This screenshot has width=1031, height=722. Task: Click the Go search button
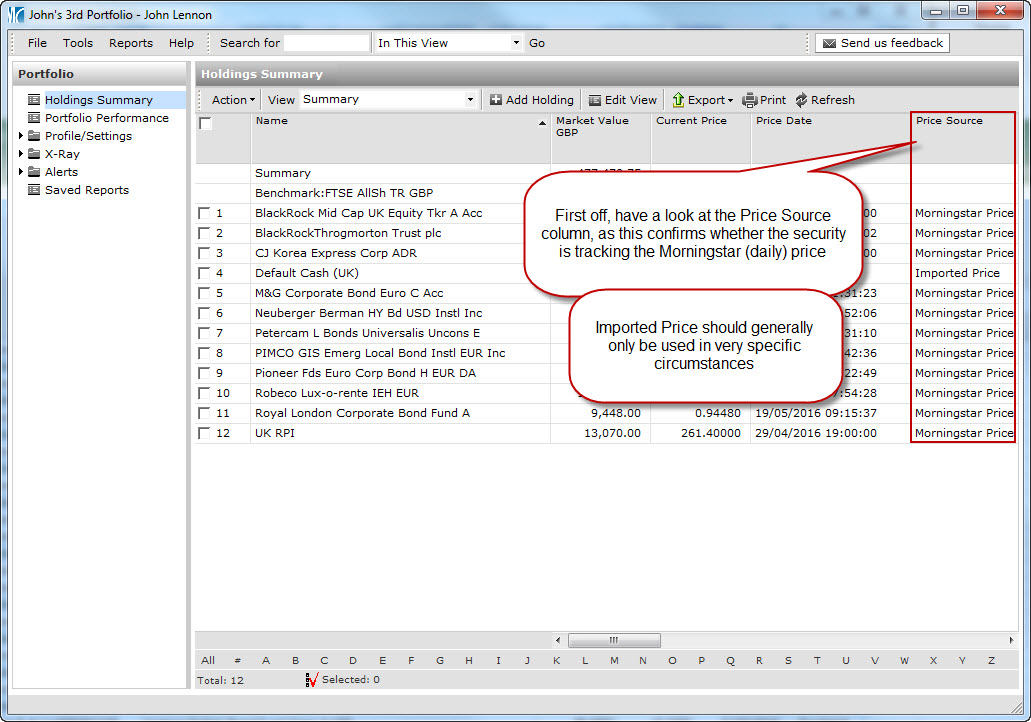[537, 43]
